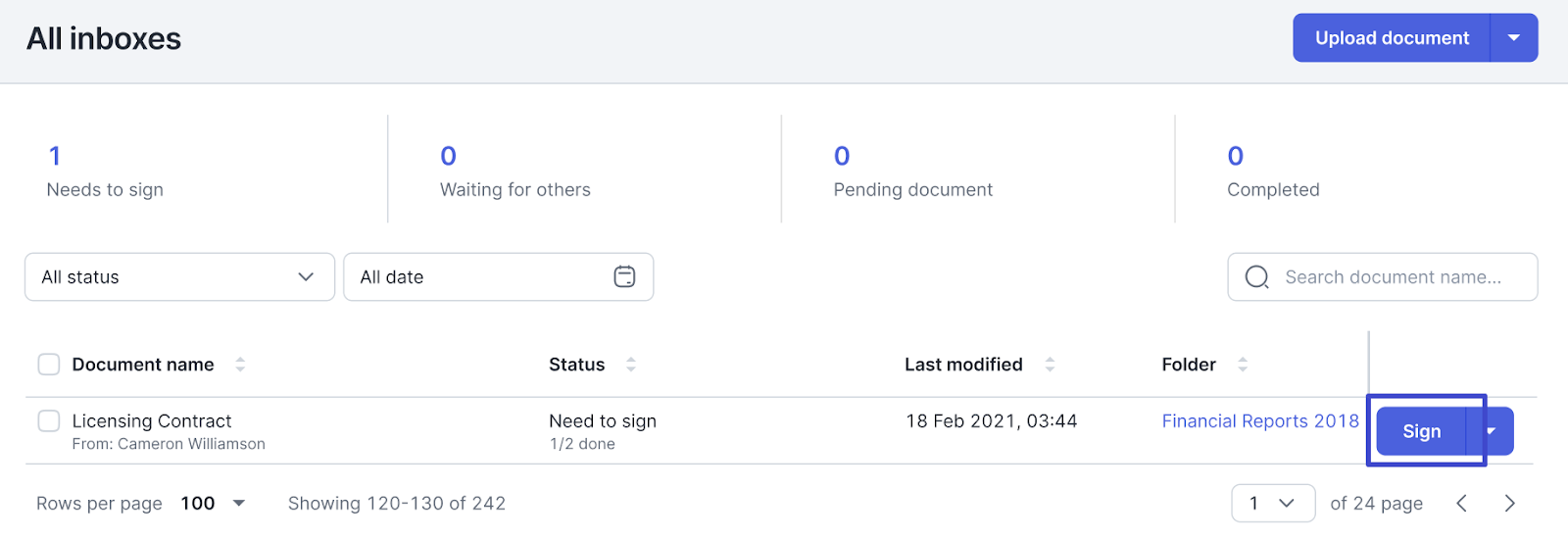Select the Licensing Contract checkbox

(x=49, y=421)
